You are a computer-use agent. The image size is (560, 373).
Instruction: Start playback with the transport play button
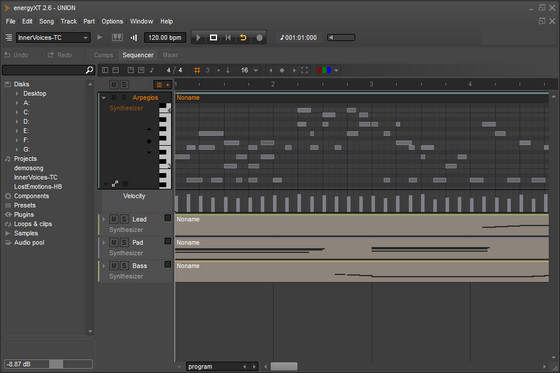[198, 38]
